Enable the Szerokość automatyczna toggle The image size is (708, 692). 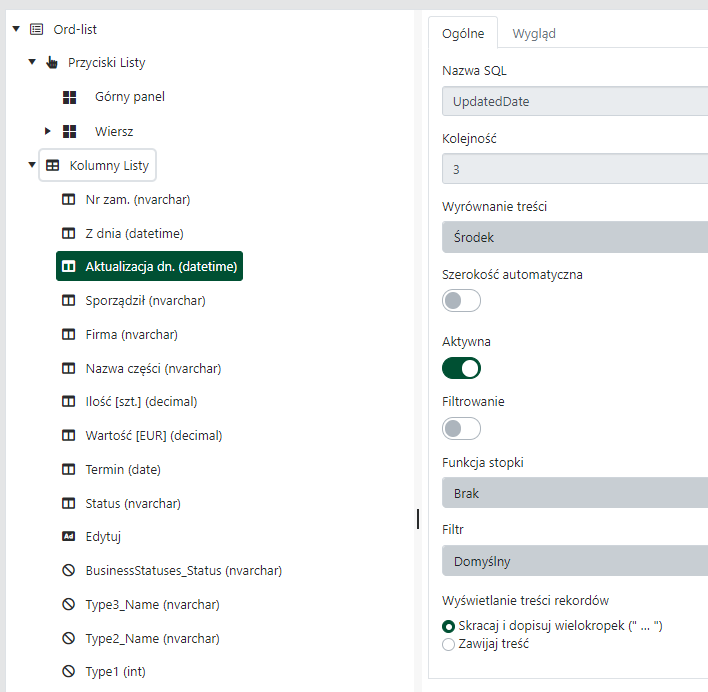tap(461, 300)
